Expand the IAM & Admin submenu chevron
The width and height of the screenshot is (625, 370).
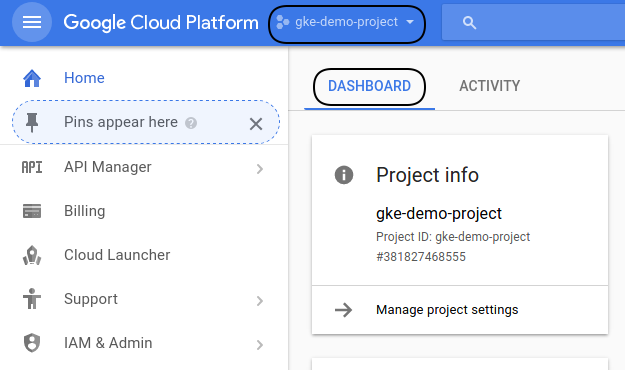pyautogui.click(x=260, y=344)
